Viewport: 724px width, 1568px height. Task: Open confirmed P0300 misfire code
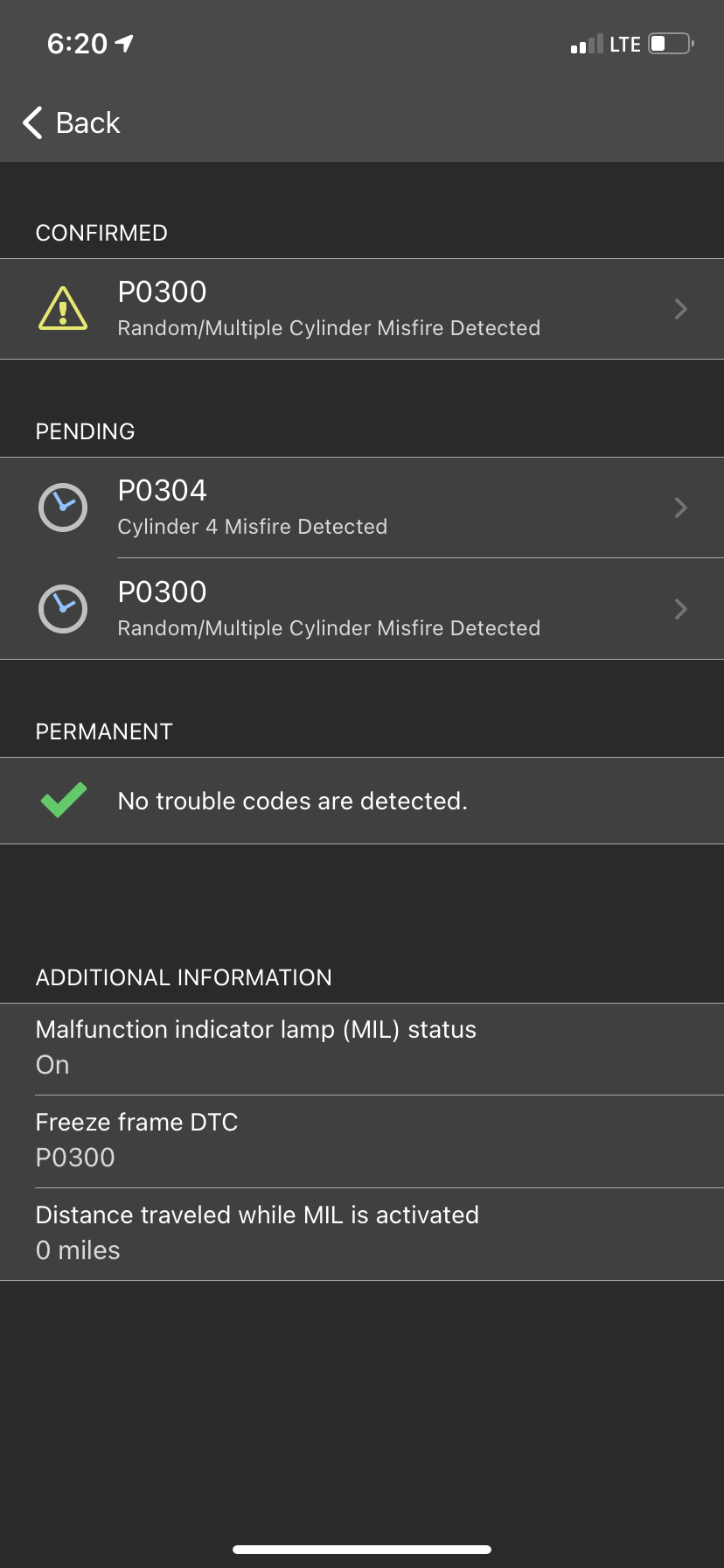pyautogui.click(x=329, y=309)
